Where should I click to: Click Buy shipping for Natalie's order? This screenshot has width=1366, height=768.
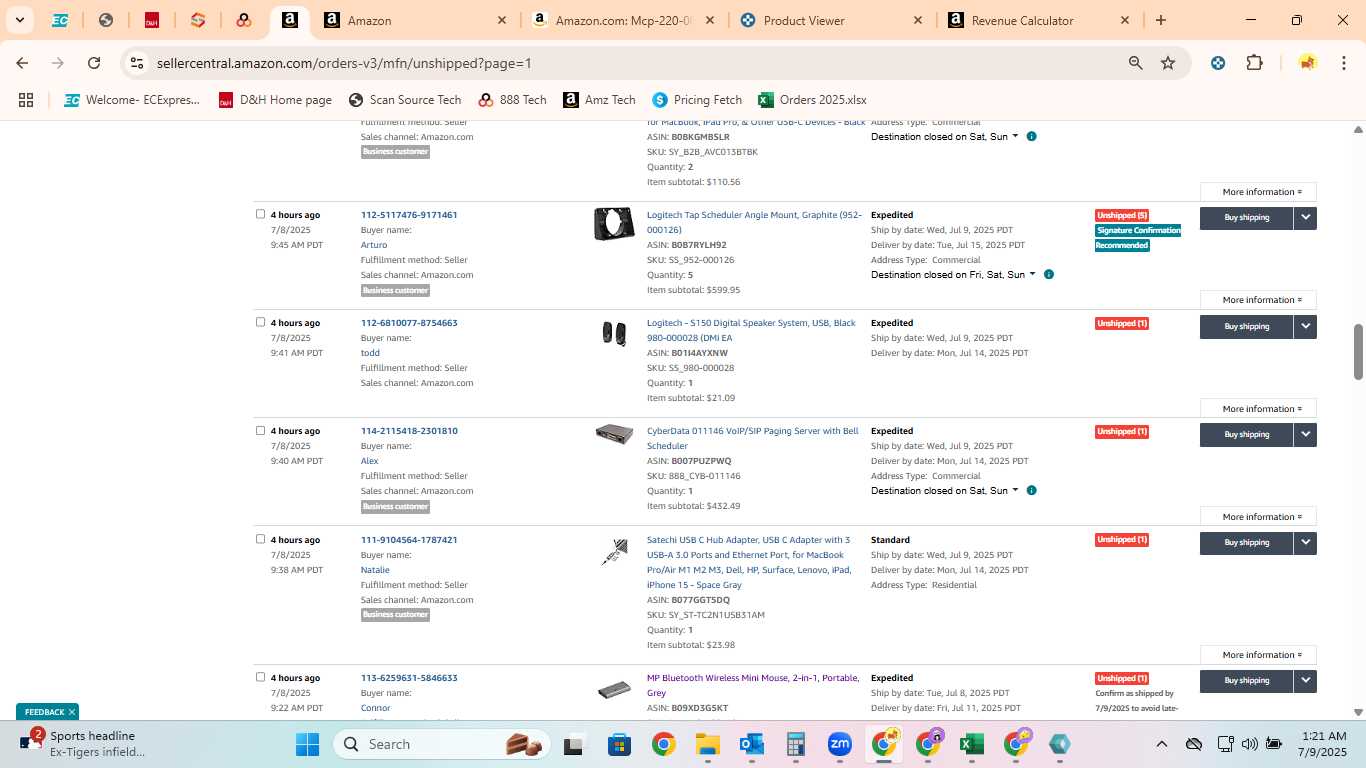[1246, 542]
